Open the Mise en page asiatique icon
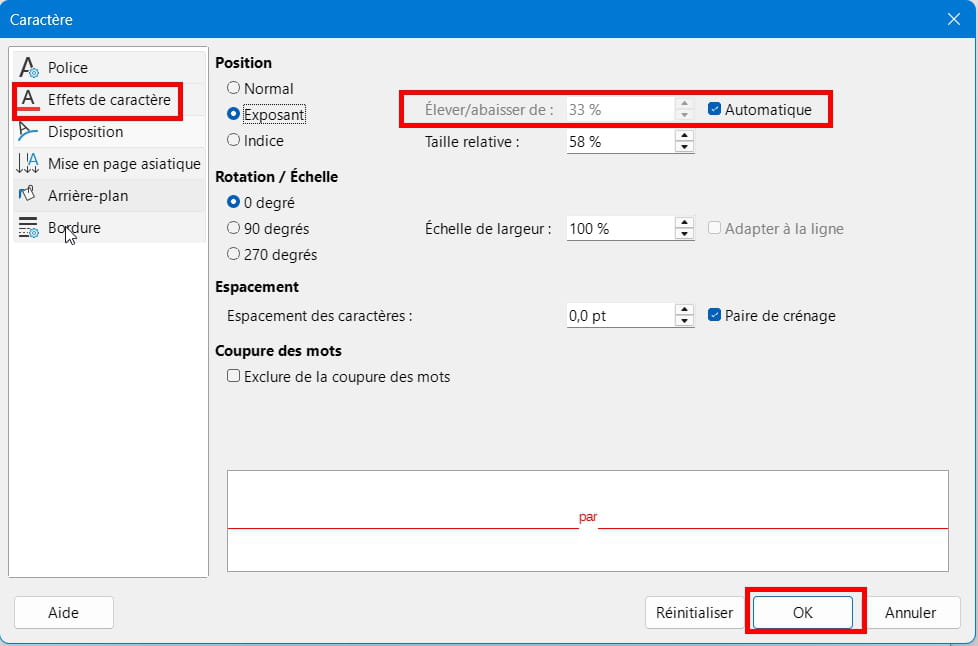 point(29,163)
